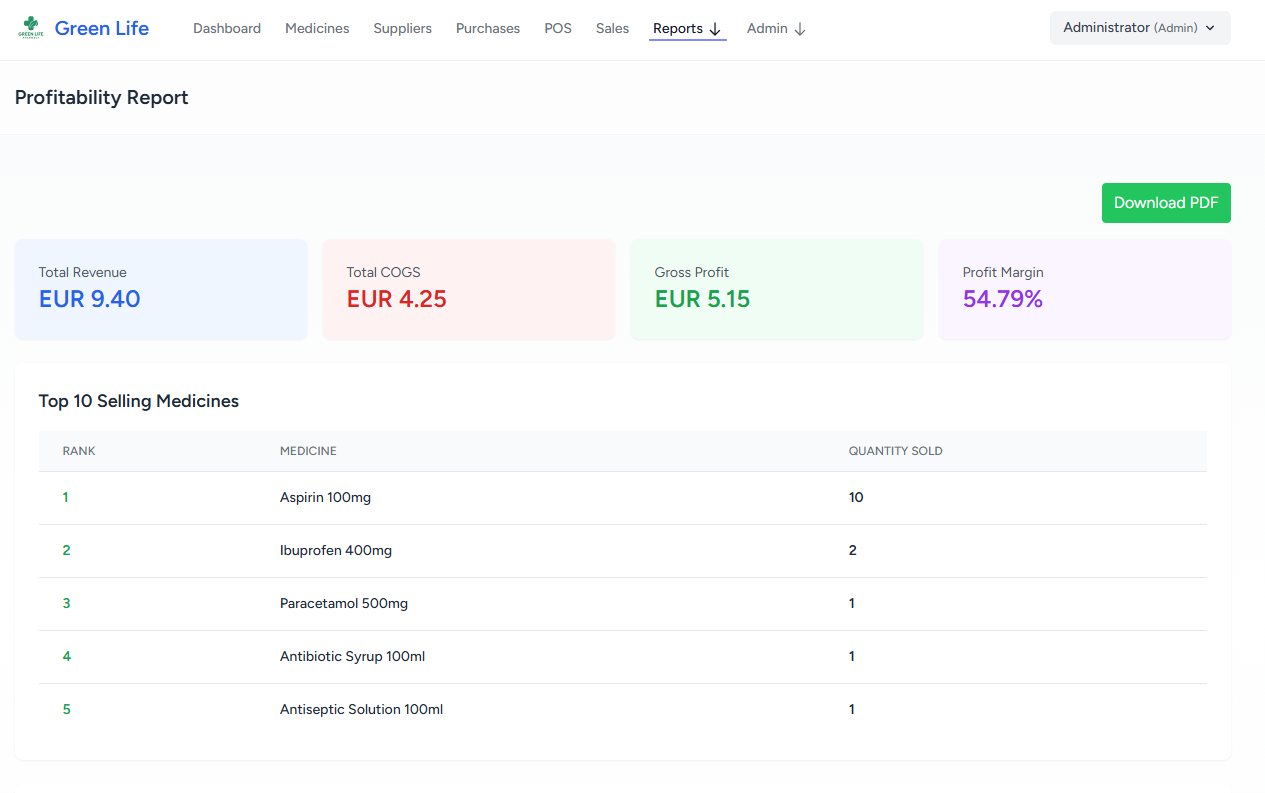The height and width of the screenshot is (793, 1265).
Task: Navigate to Suppliers
Action: (x=402, y=29)
